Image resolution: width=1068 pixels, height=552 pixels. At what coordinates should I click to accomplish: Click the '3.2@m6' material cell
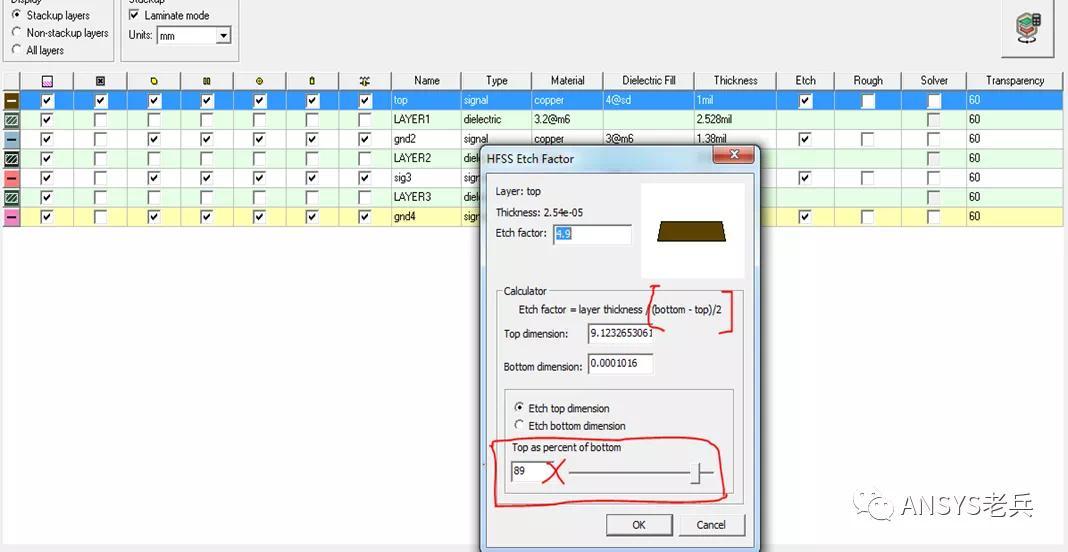tap(567, 120)
